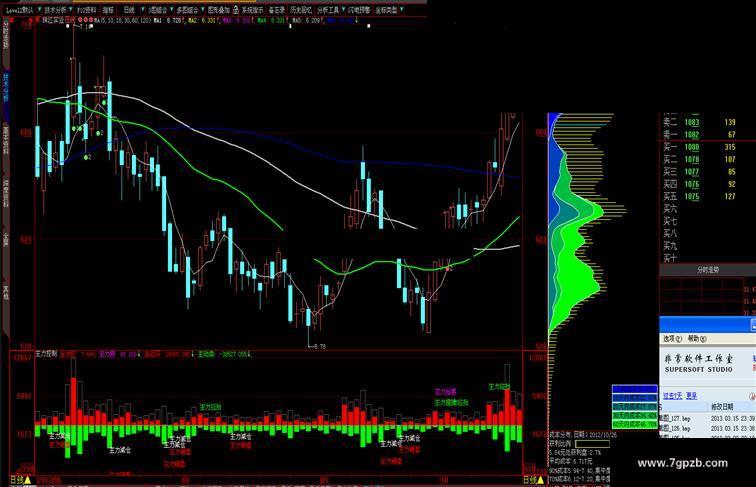Click the 日线 label at bottom right of chart

[530, 480]
